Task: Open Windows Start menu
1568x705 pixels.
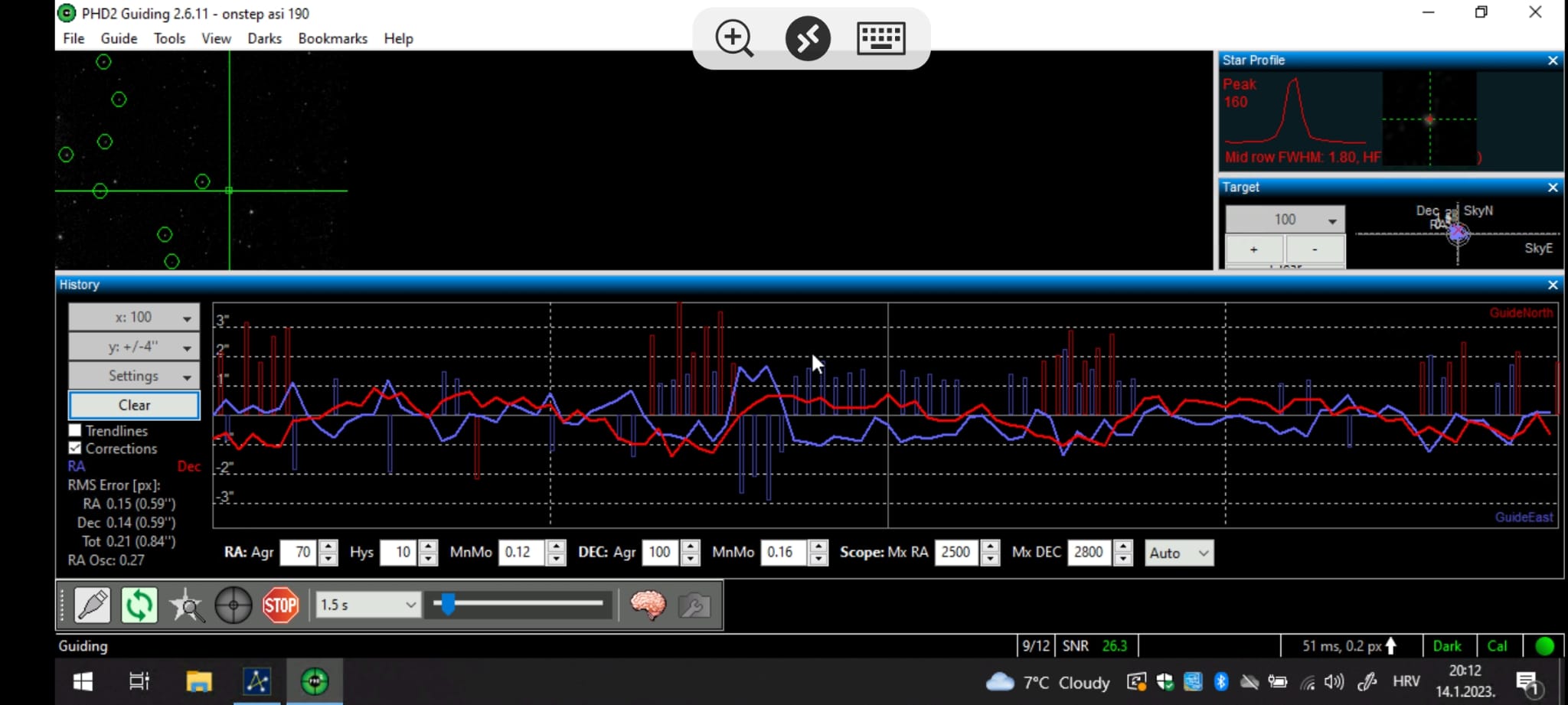Action: 83,681
